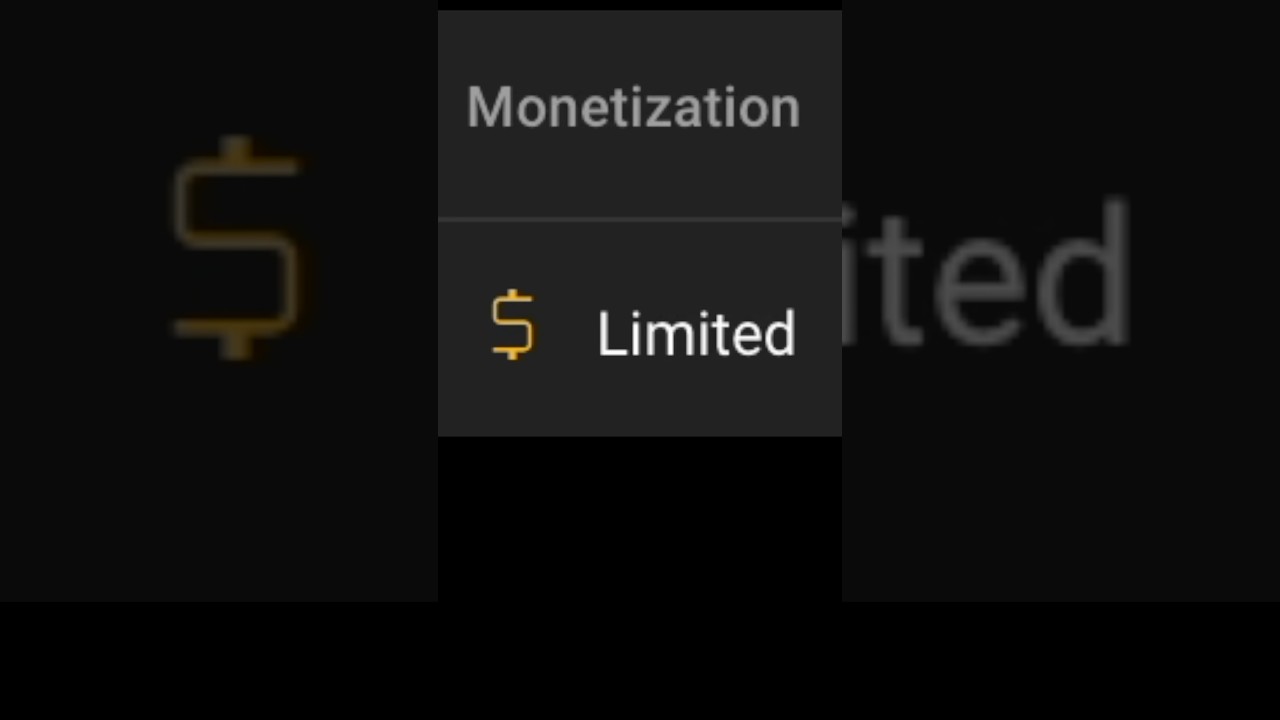Click the letter L in Limited

(x=606, y=333)
